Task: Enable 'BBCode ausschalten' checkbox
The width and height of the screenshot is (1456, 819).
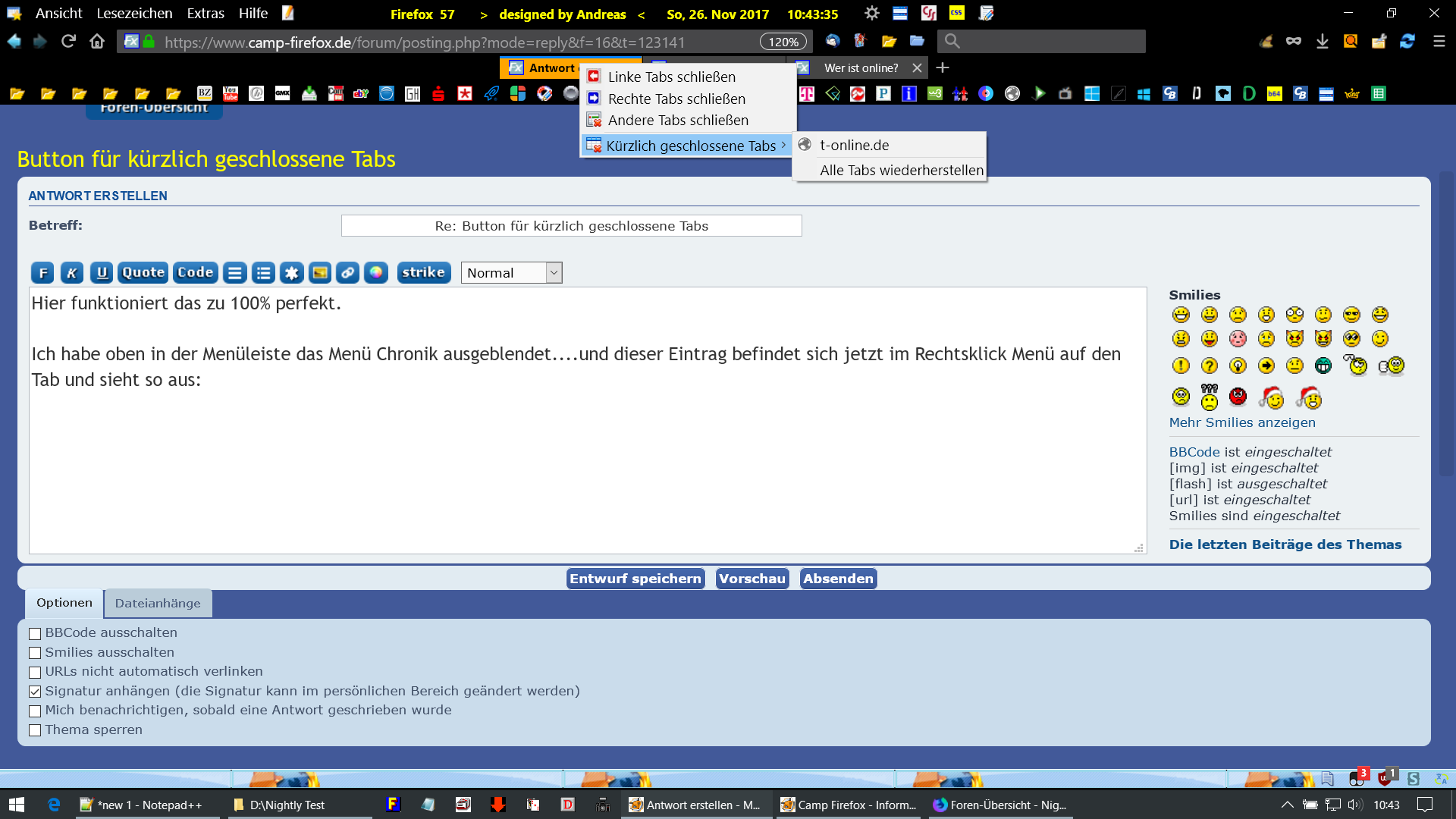Action: tap(35, 634)
